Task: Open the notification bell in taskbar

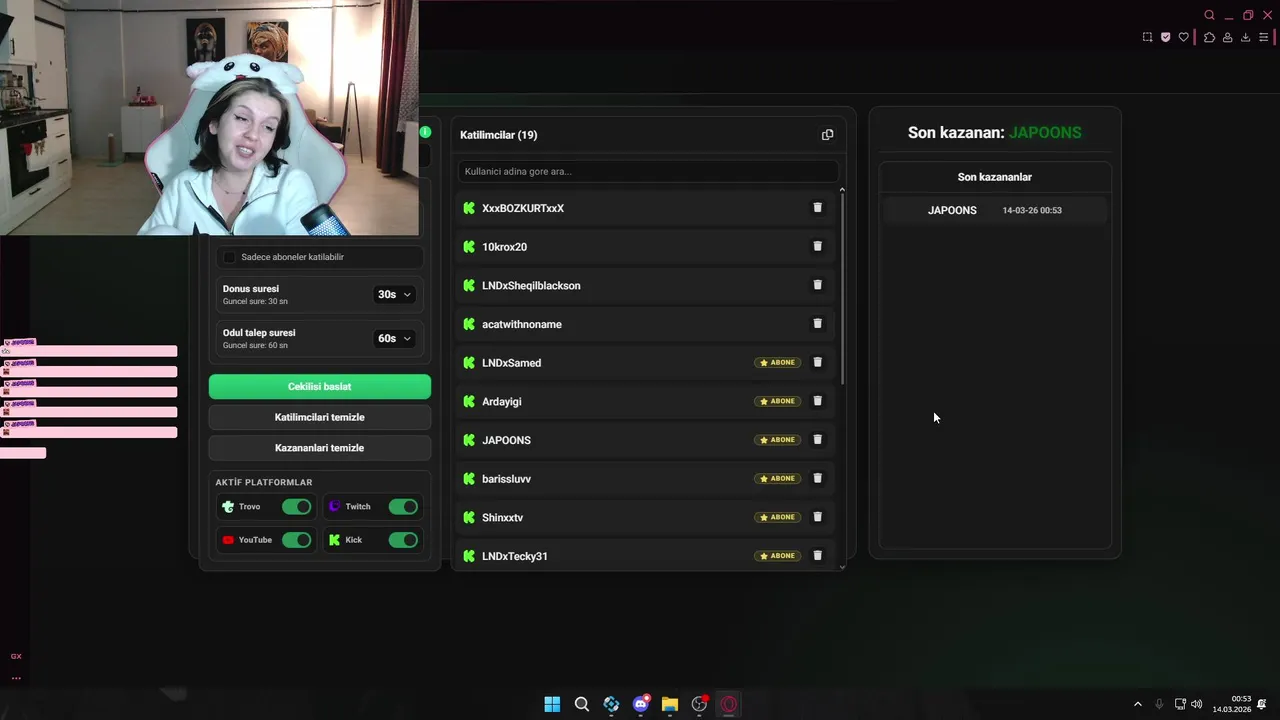Action: click(x=1262, y=704)
